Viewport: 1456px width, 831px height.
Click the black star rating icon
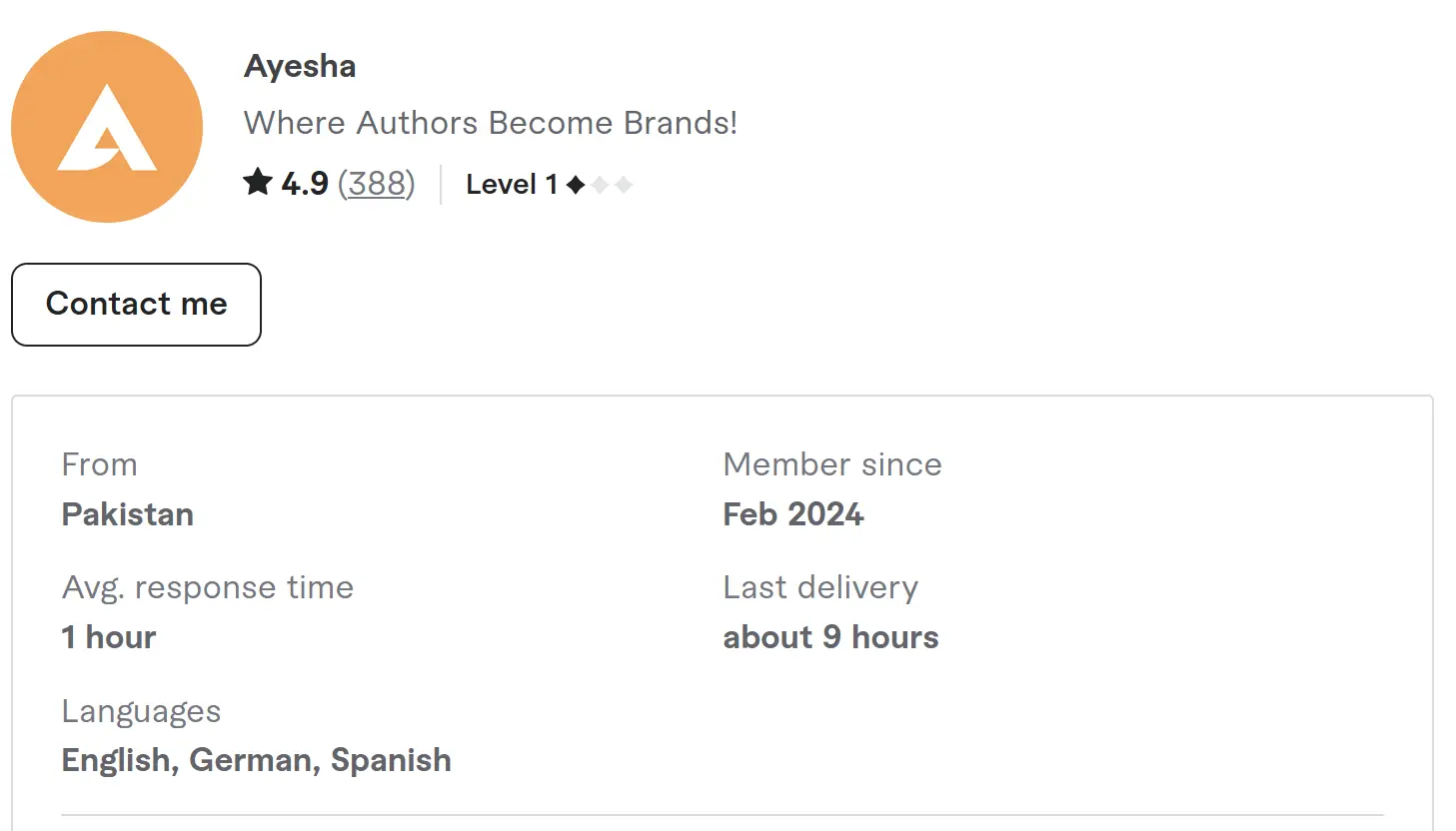[258, 183]
